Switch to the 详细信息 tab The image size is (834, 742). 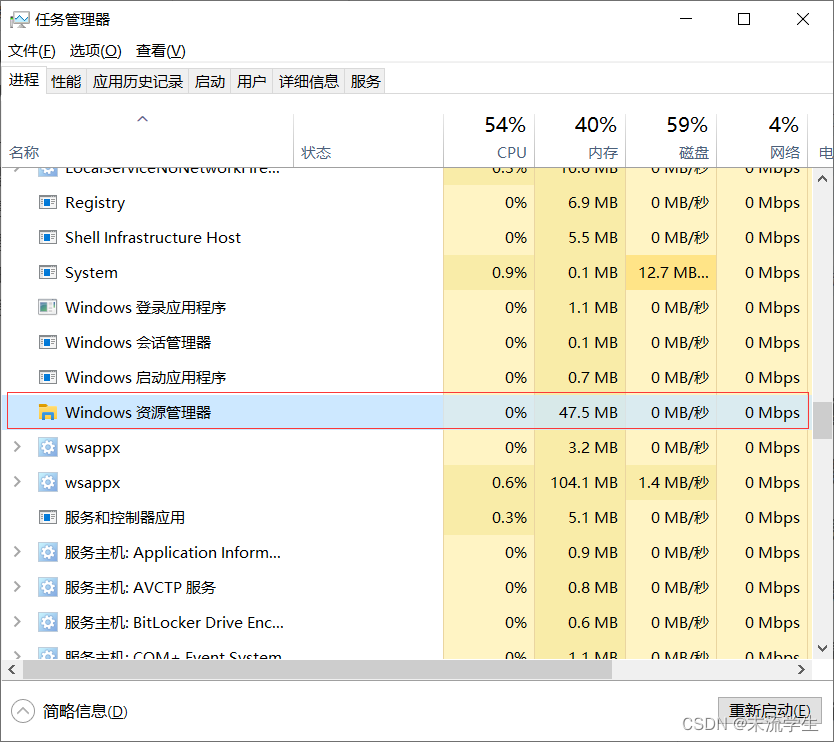(x=308, y=81)
